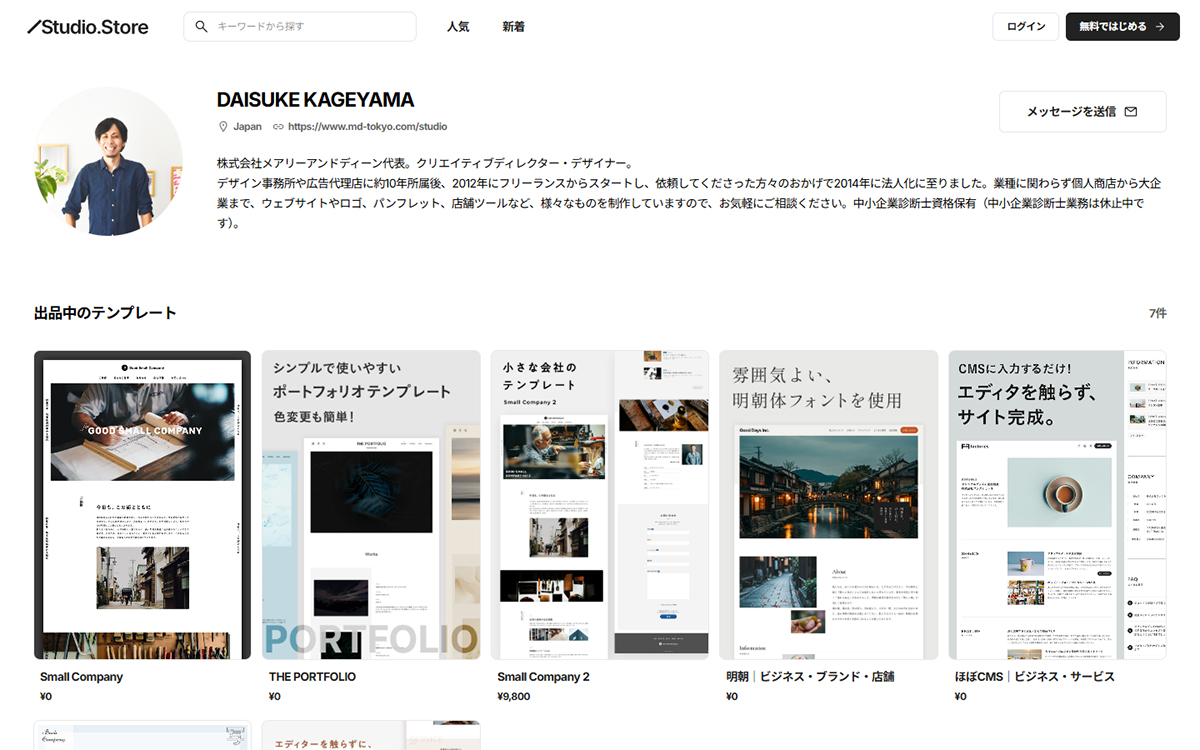This screenshot has height=750, width=1200.
Task: Open the 明朝 template thumbnail
Action: click(x=828, y=505)
